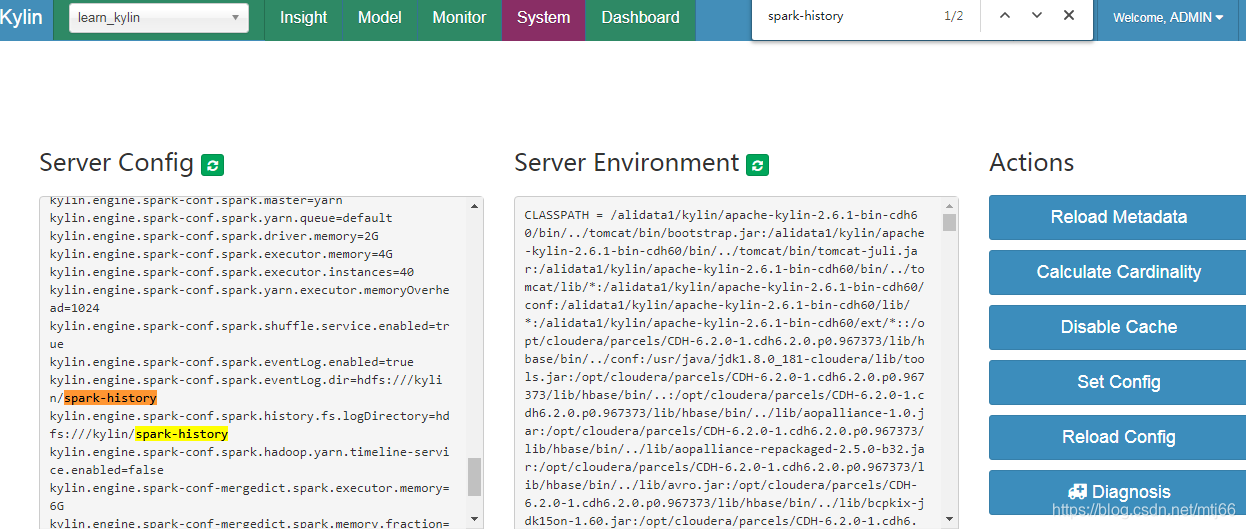
Task: Click Server Config scrollbar up arrow
Action: [x=474, y=206]
